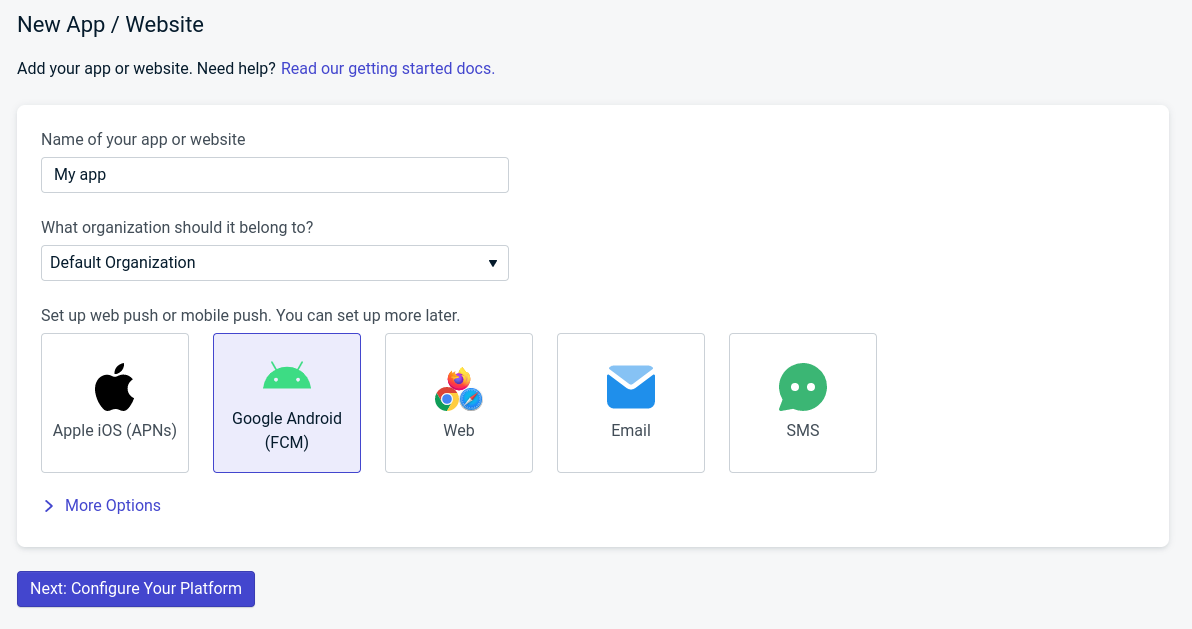Click the Apple logo icon
Viewport: 1192px width, 629px height.
115,387
